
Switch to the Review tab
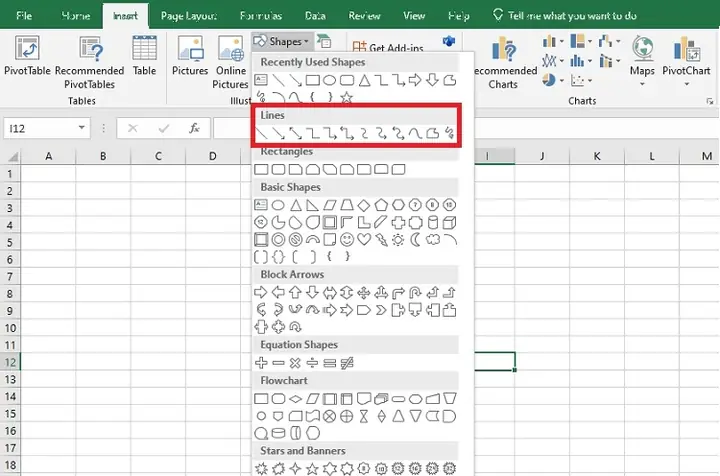pos(364,16)
